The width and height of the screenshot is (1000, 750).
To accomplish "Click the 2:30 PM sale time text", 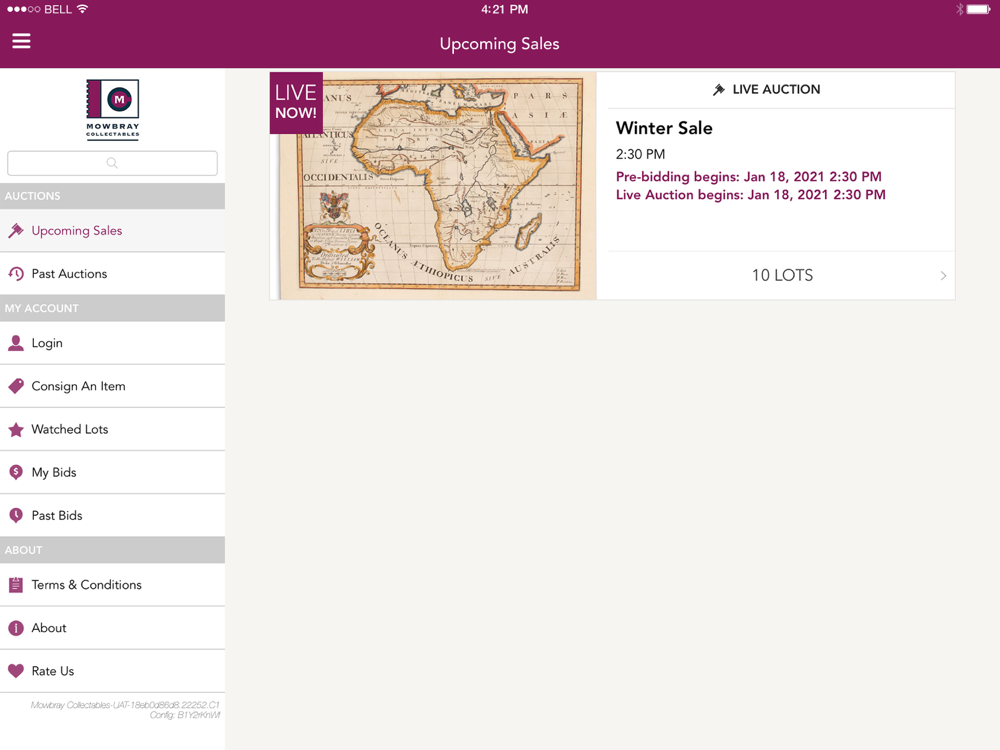I will point(640,154).
